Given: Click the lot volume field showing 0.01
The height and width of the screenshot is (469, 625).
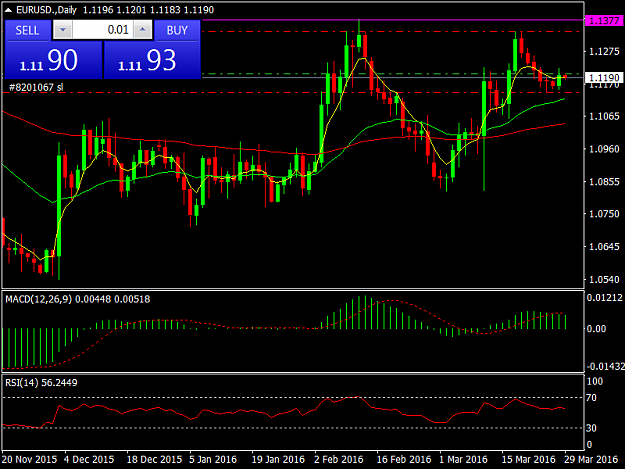Looking at the screenshot, I should click(x=102, y=30).
